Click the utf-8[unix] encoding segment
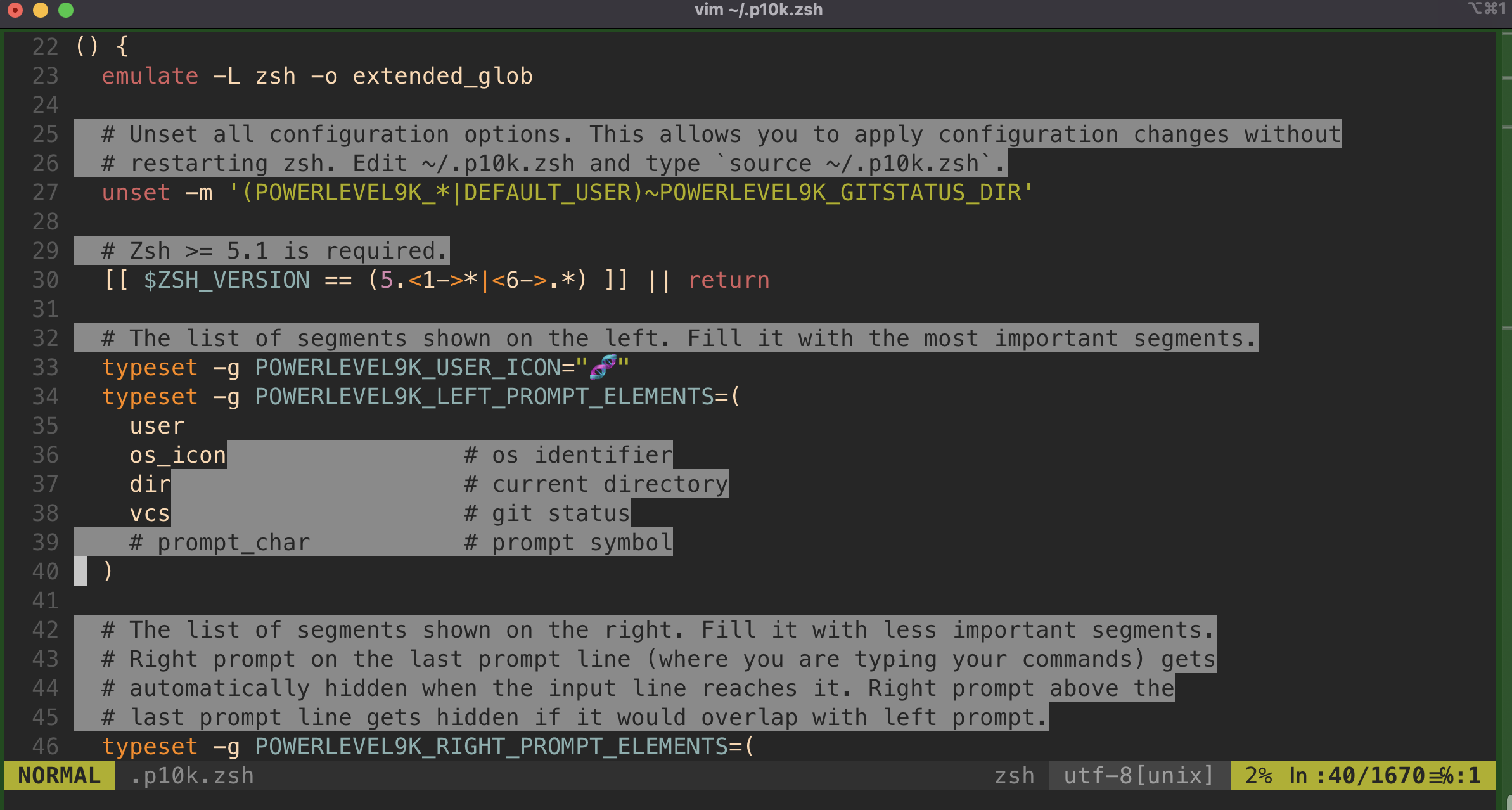The width and height of the screenshot is (1512, 810). click(1138, 776)
